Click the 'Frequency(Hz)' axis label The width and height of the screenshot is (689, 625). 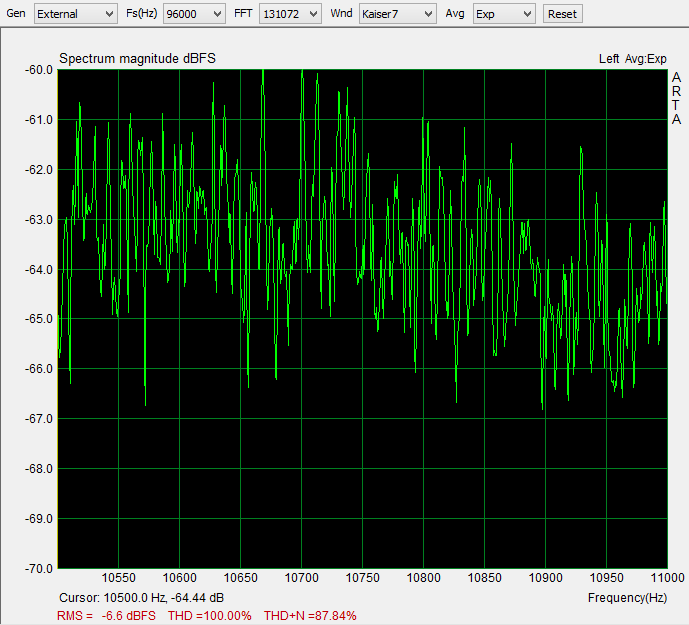627,598
